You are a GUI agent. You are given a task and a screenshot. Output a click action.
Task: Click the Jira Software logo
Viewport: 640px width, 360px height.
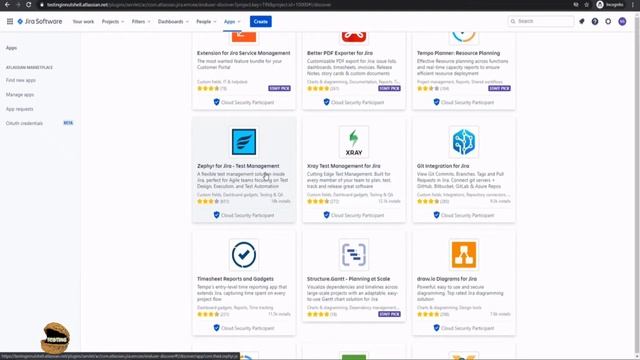click(40, 21)
